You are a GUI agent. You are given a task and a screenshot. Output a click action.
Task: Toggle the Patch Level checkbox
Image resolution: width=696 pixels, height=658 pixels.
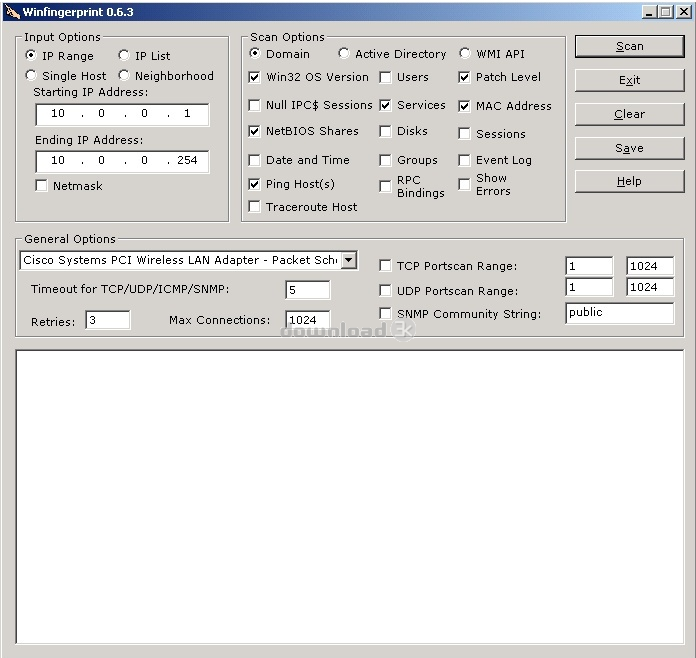pyautogui.click(x=464, y=77)
